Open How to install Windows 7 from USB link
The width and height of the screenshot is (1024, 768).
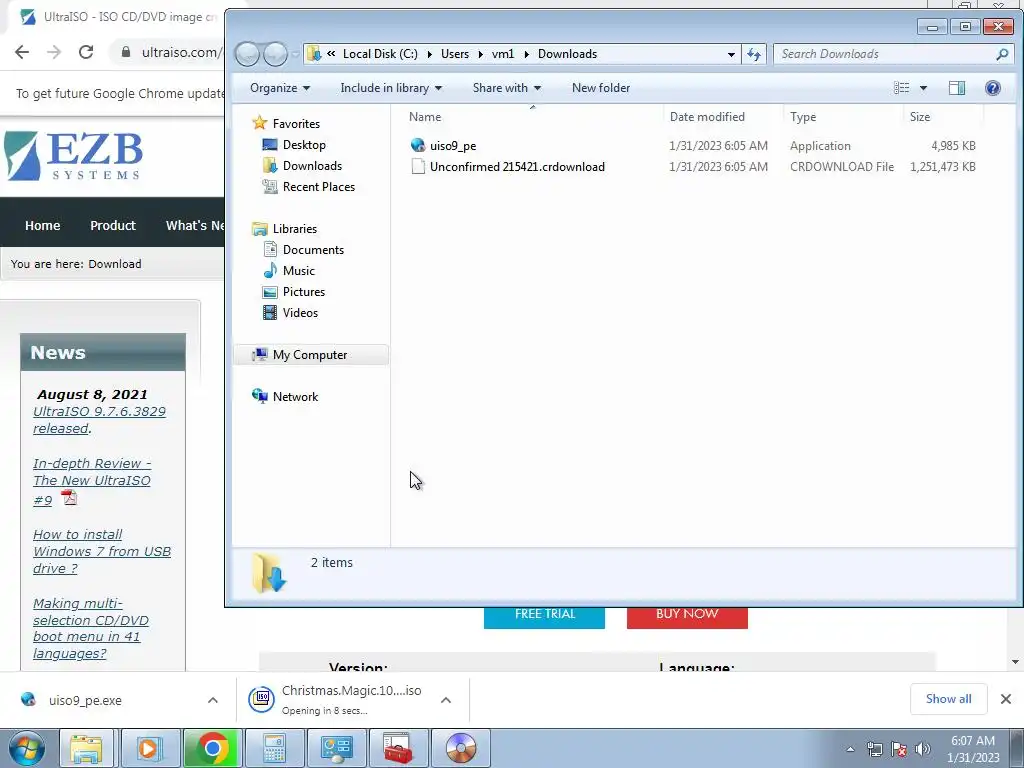coord(102,551)
